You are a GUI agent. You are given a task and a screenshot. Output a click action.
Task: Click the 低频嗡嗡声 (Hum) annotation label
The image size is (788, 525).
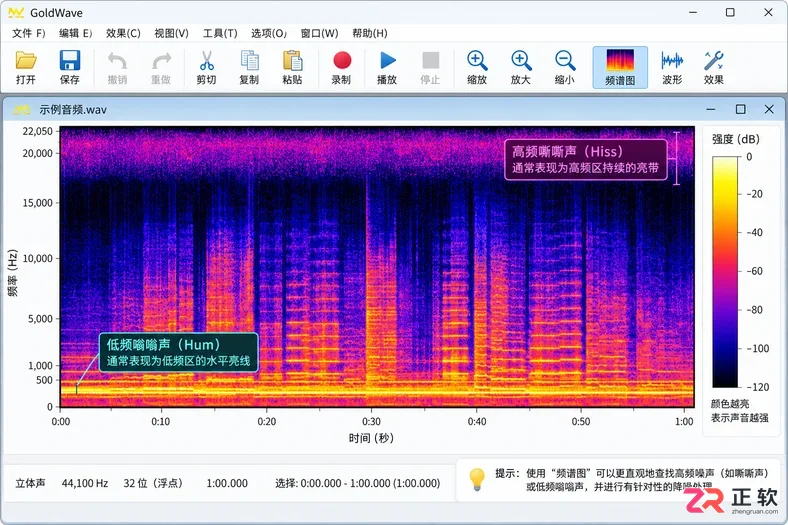[178, 352]
